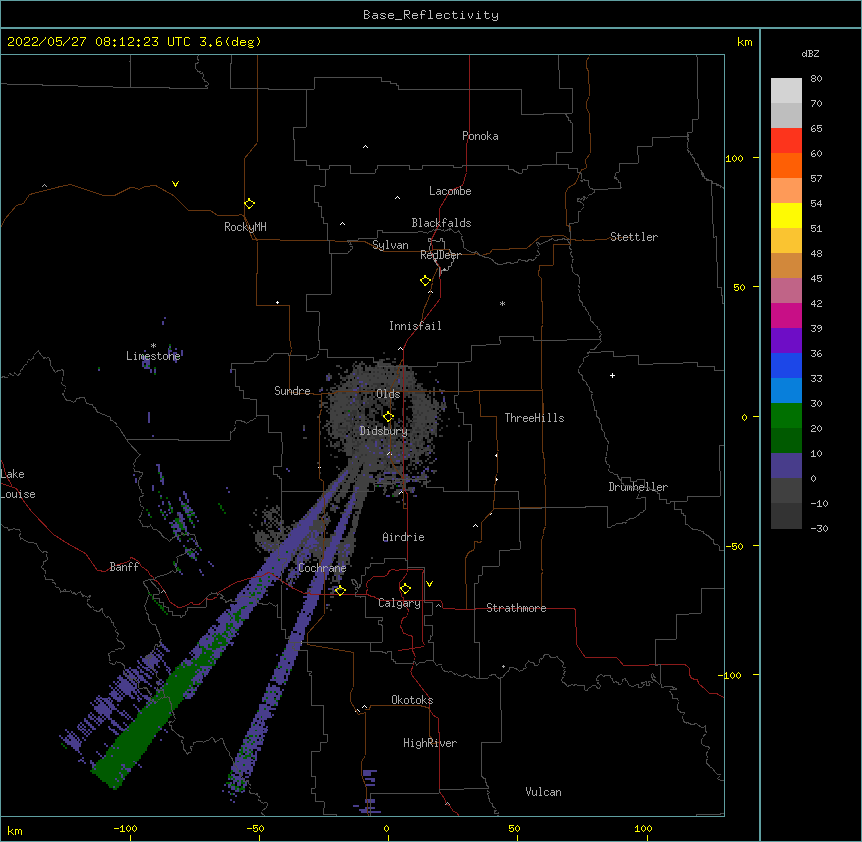Select the dark green 20–10 dBZ swatch

(786, 441)
